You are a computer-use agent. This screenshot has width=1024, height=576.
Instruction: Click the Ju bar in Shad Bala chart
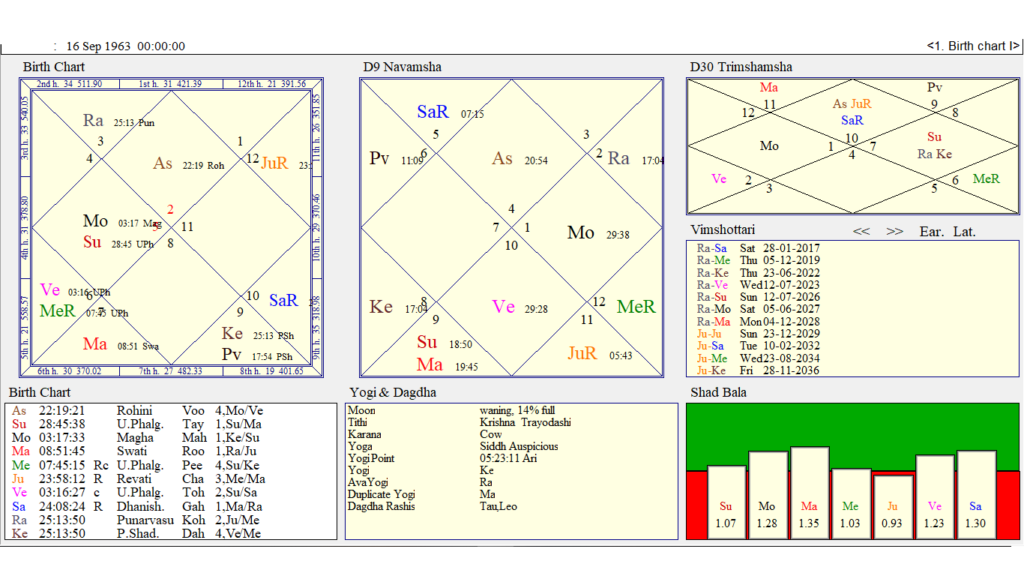click(x=892, y=507)
